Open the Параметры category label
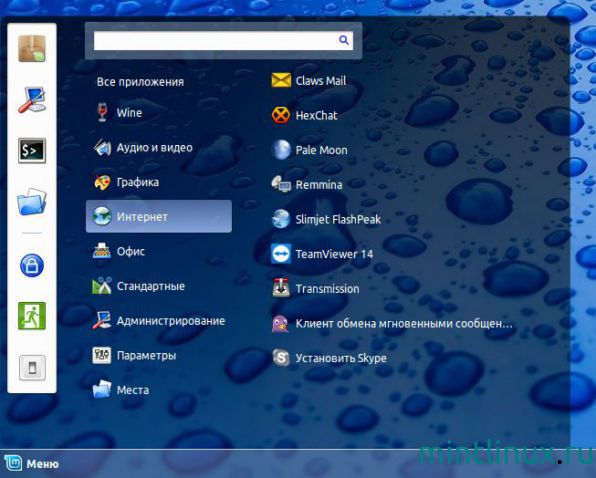This screenshot has height=478, width=596. pos(146,355)
